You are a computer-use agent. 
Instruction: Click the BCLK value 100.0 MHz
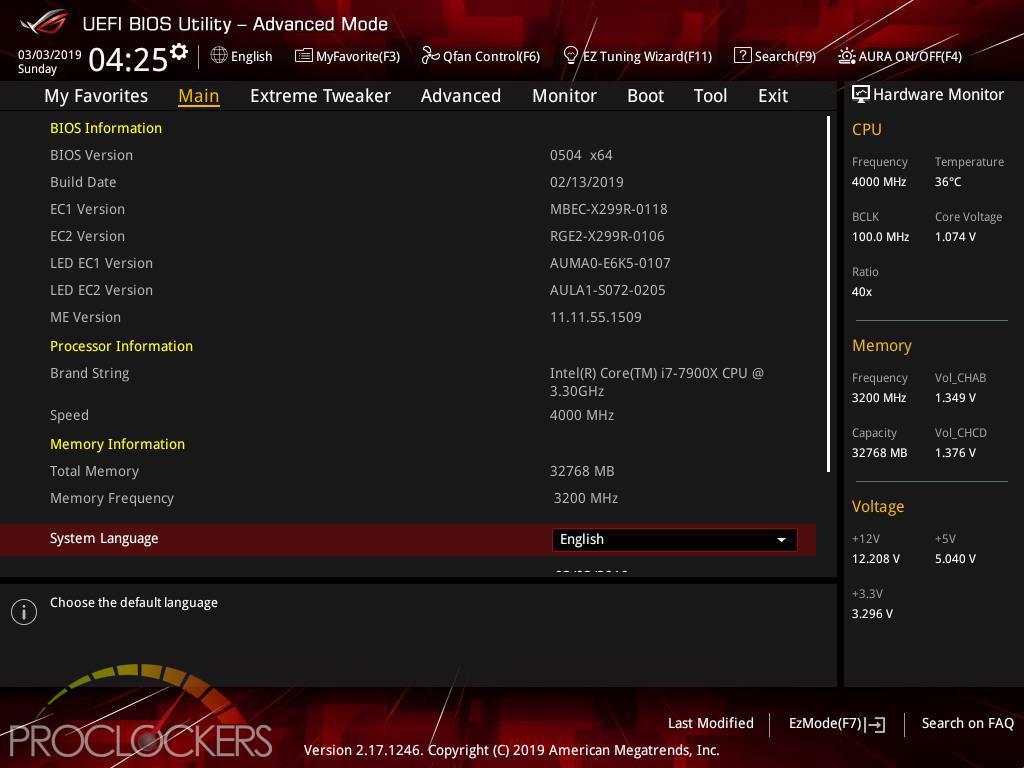880,236
